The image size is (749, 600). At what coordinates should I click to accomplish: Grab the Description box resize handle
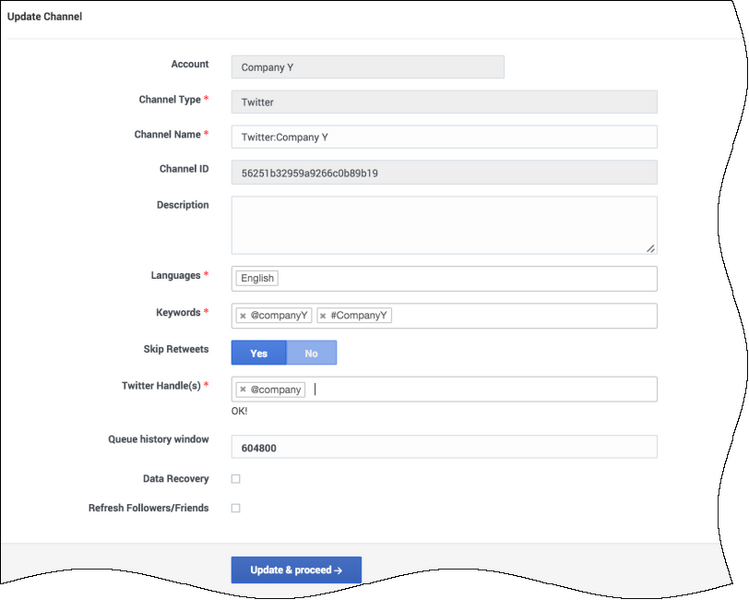click(651, 248)
